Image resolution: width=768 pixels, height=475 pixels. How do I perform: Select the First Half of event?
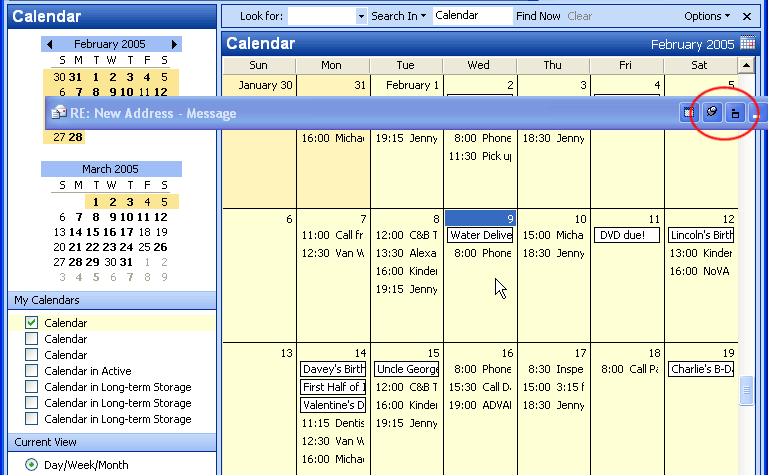333,387
